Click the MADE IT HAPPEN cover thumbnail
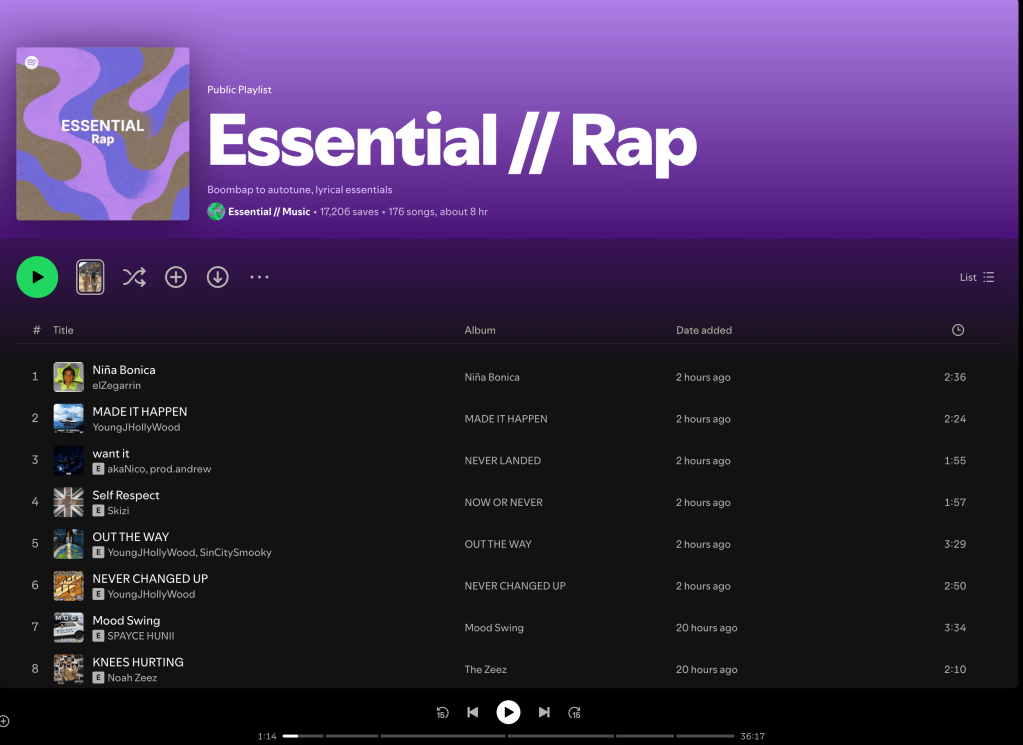The image size is (1023, 745). (x=69, y=419)
